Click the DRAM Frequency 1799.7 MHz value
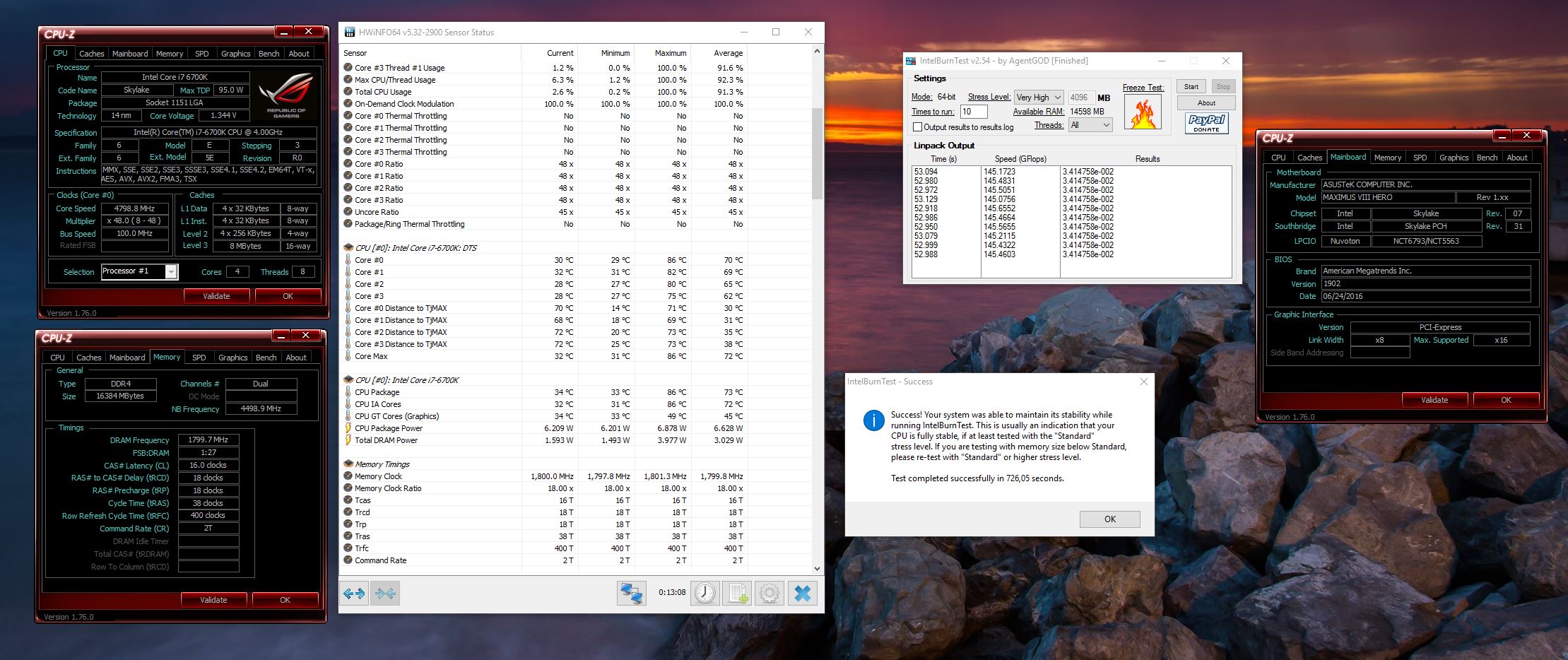1568x660 pixels. click(x=208, y=440)
